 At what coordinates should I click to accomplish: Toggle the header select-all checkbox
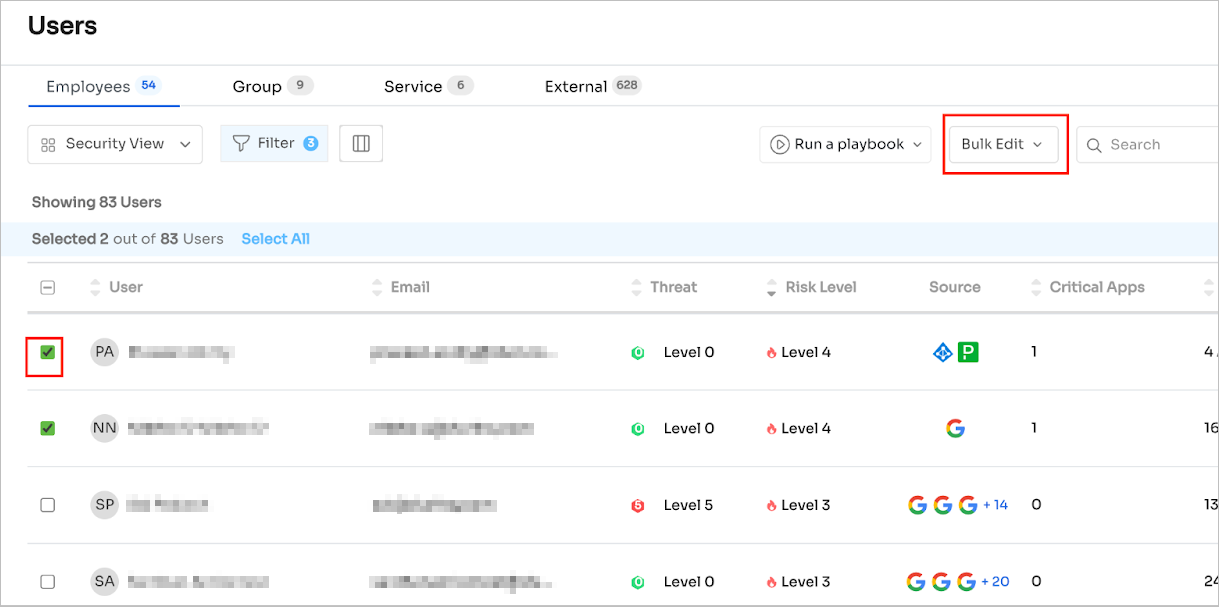tap(47, 288)
